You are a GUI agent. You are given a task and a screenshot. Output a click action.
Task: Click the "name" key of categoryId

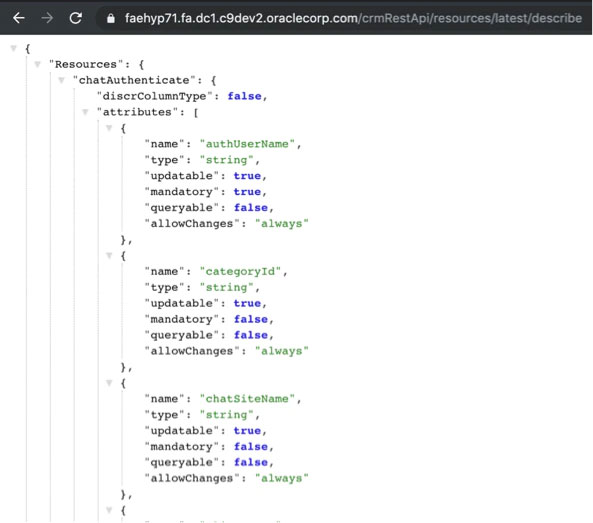point(164,271)
